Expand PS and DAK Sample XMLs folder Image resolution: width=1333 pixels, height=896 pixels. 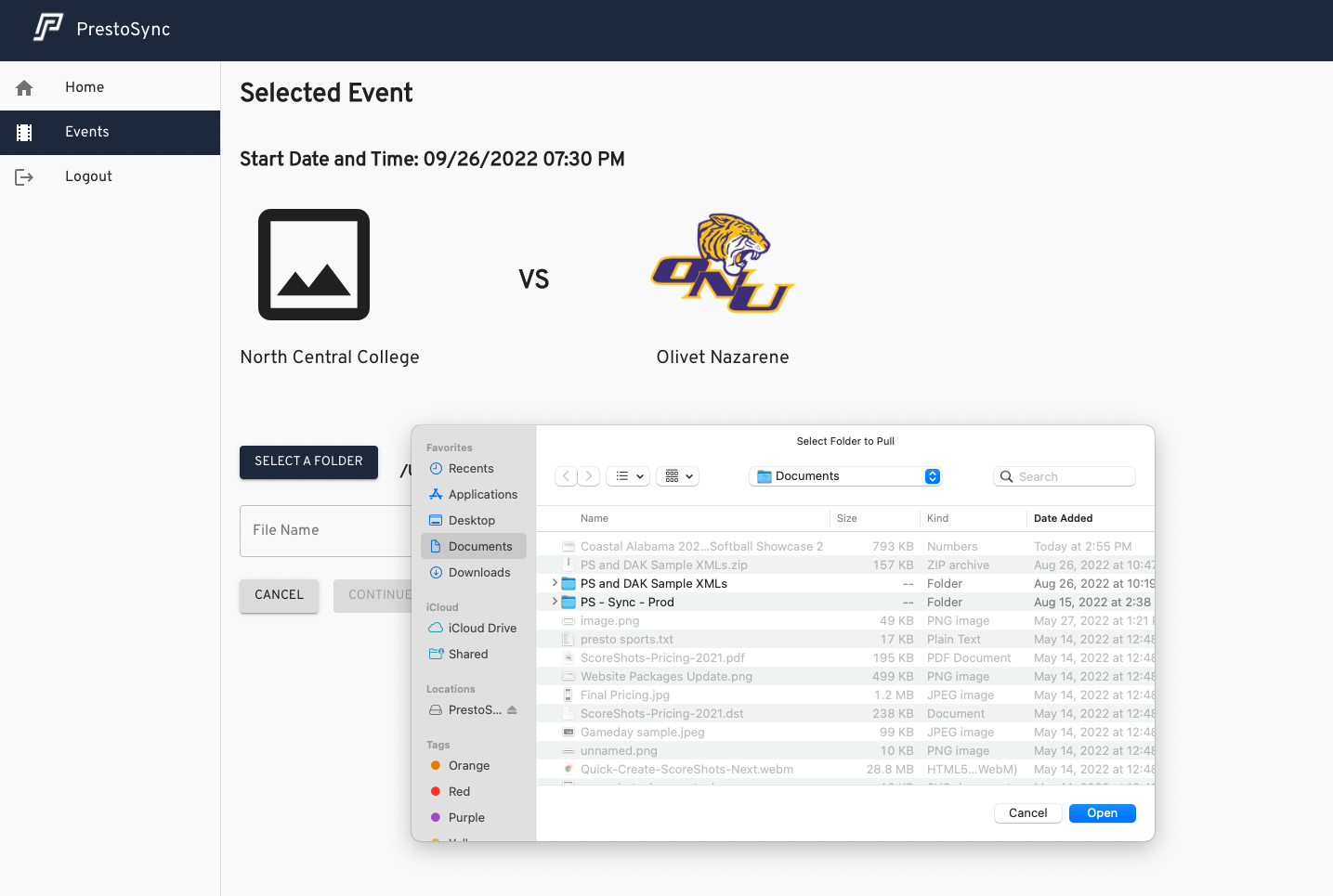coord(555,583)
